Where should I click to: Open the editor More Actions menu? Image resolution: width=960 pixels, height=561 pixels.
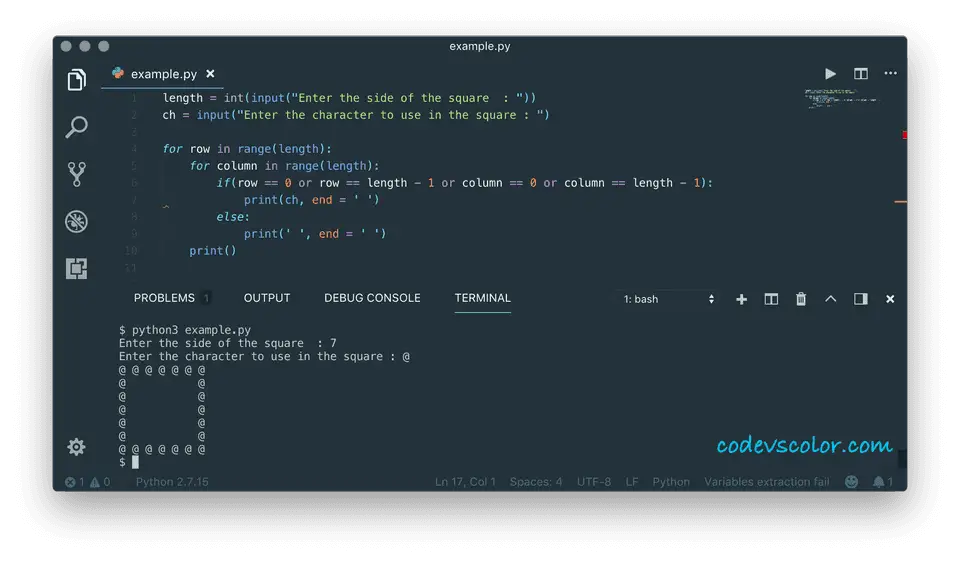point(890,73)
